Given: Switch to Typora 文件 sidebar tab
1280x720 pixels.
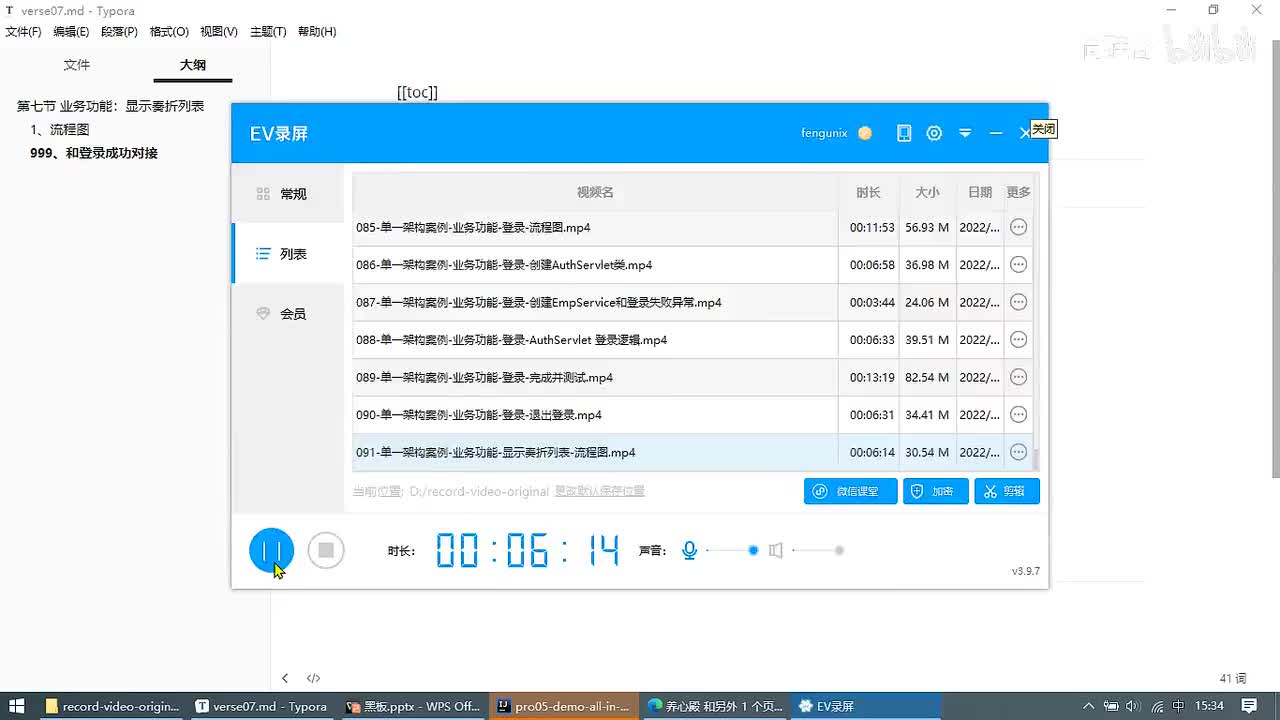Looking at the screenshot, I should 77,65.
